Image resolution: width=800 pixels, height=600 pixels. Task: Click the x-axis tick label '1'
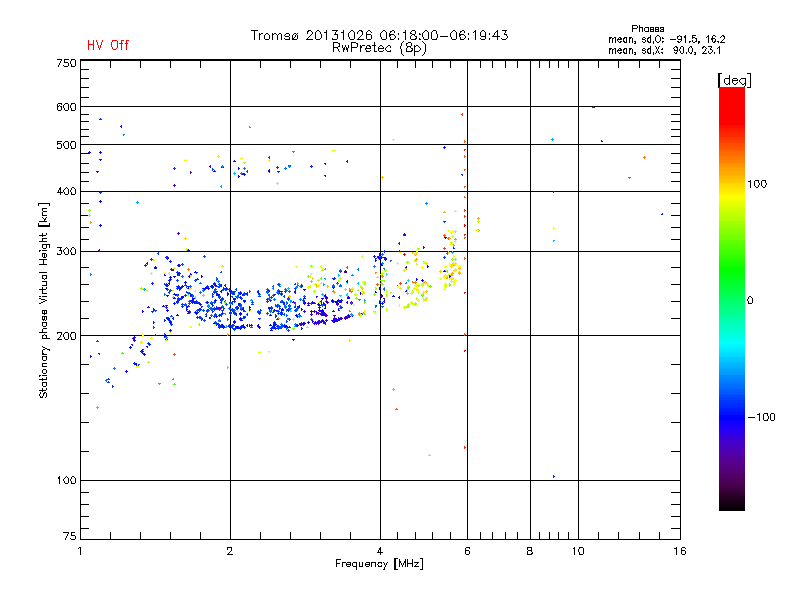[80, 551]
